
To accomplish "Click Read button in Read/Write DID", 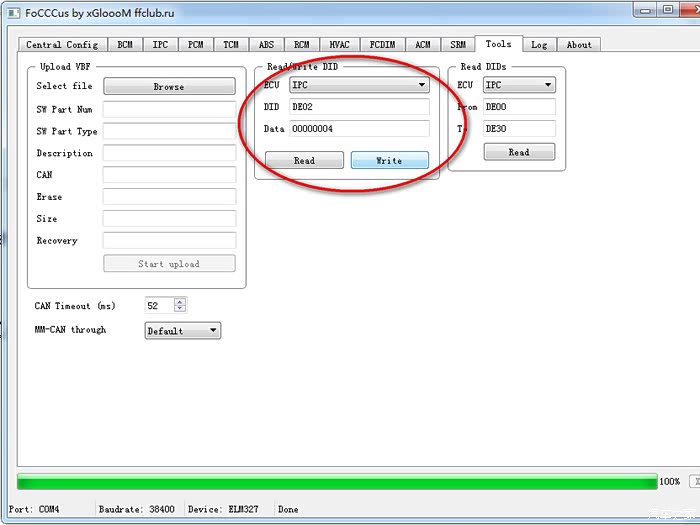I will click(304, 161).
